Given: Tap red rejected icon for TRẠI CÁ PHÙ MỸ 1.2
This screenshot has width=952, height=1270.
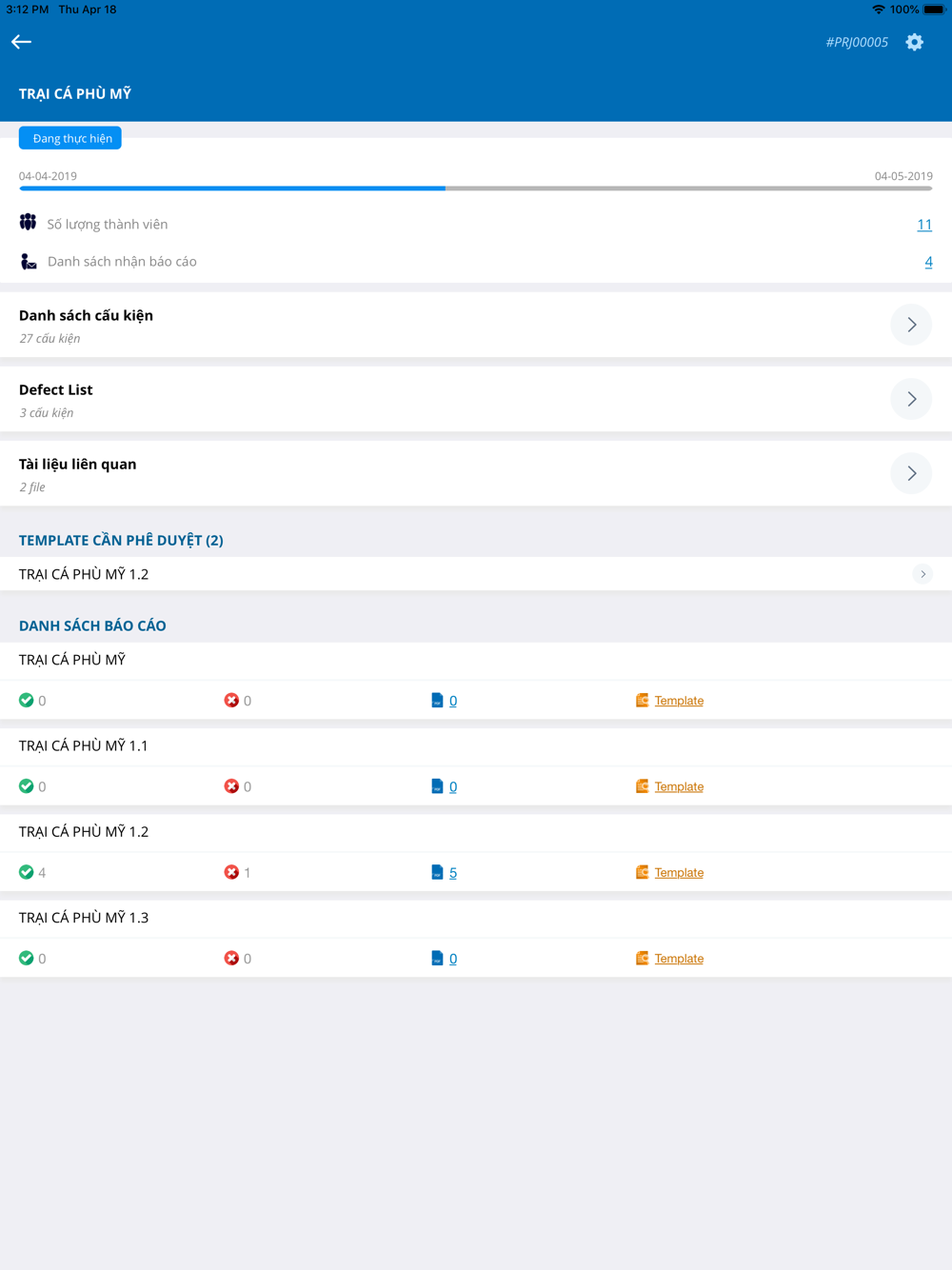Looking at the screenshot, I should click(x=231, y=872).
